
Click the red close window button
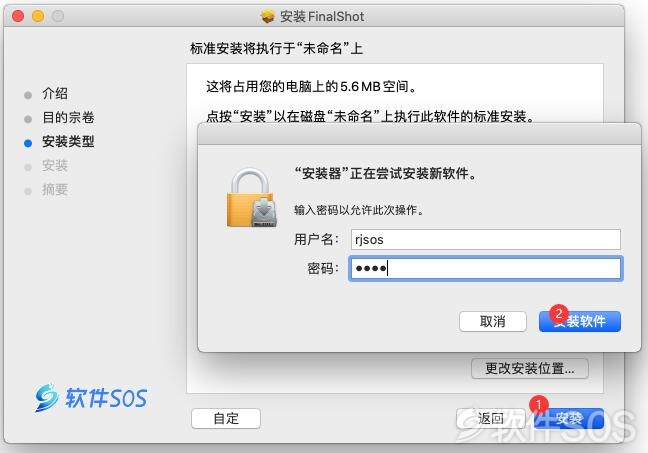(18, 16)
